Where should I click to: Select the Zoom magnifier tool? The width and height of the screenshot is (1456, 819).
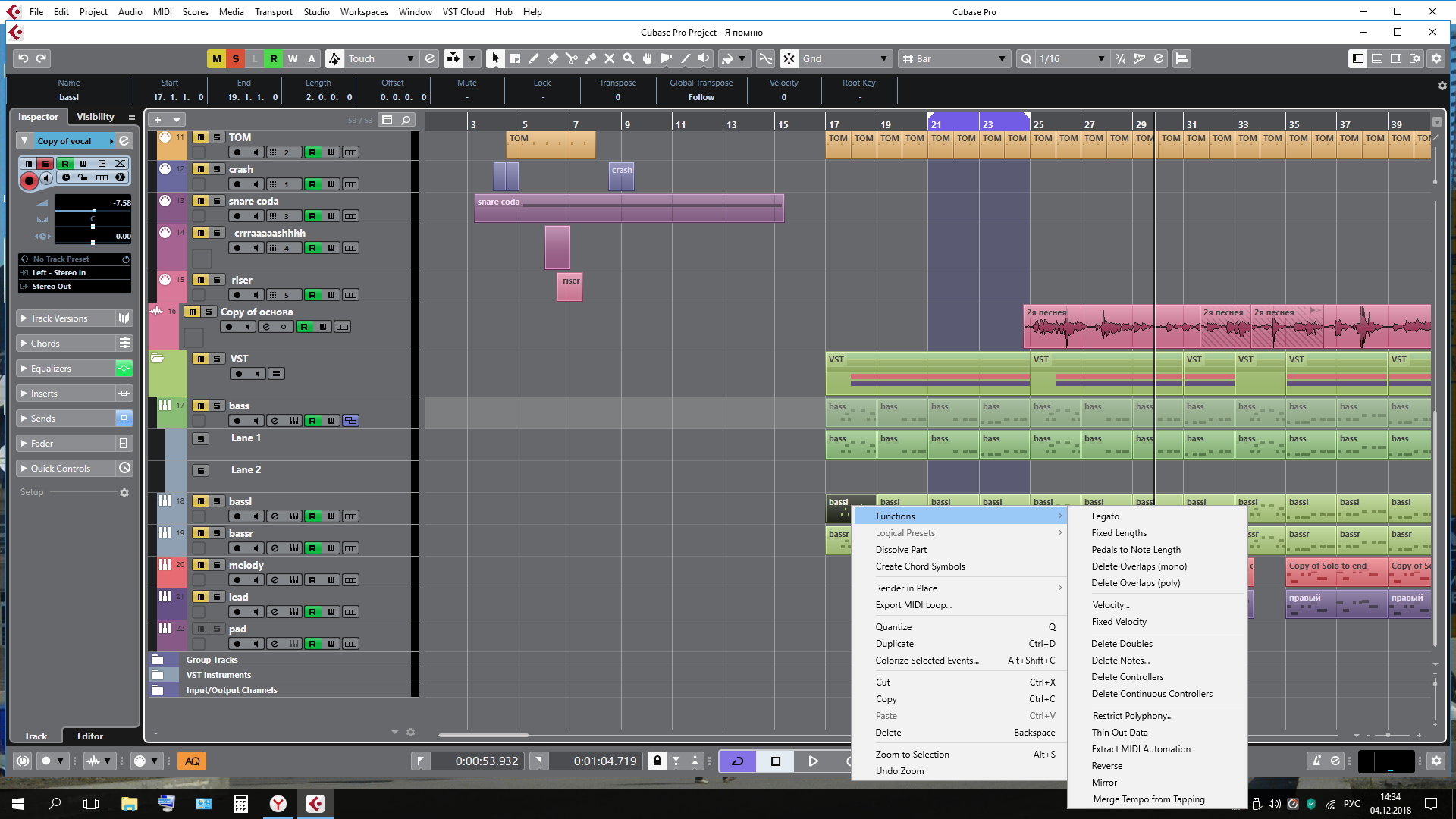[629, 58]
